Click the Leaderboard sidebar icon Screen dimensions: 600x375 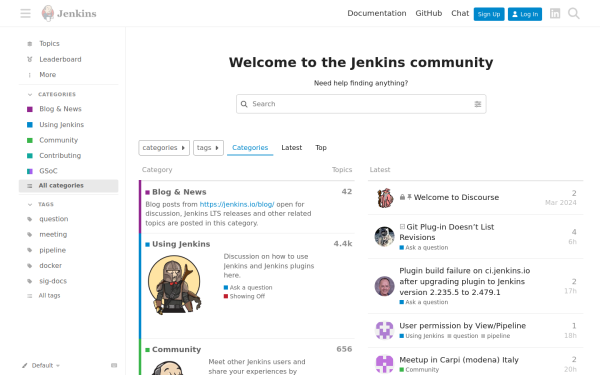point(30,59)
